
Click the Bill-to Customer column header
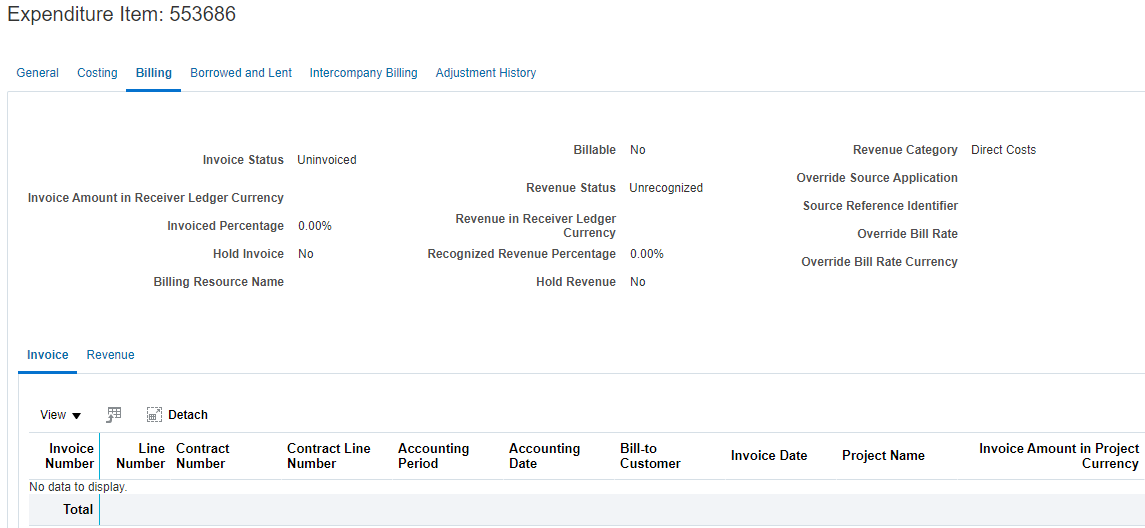650,456
